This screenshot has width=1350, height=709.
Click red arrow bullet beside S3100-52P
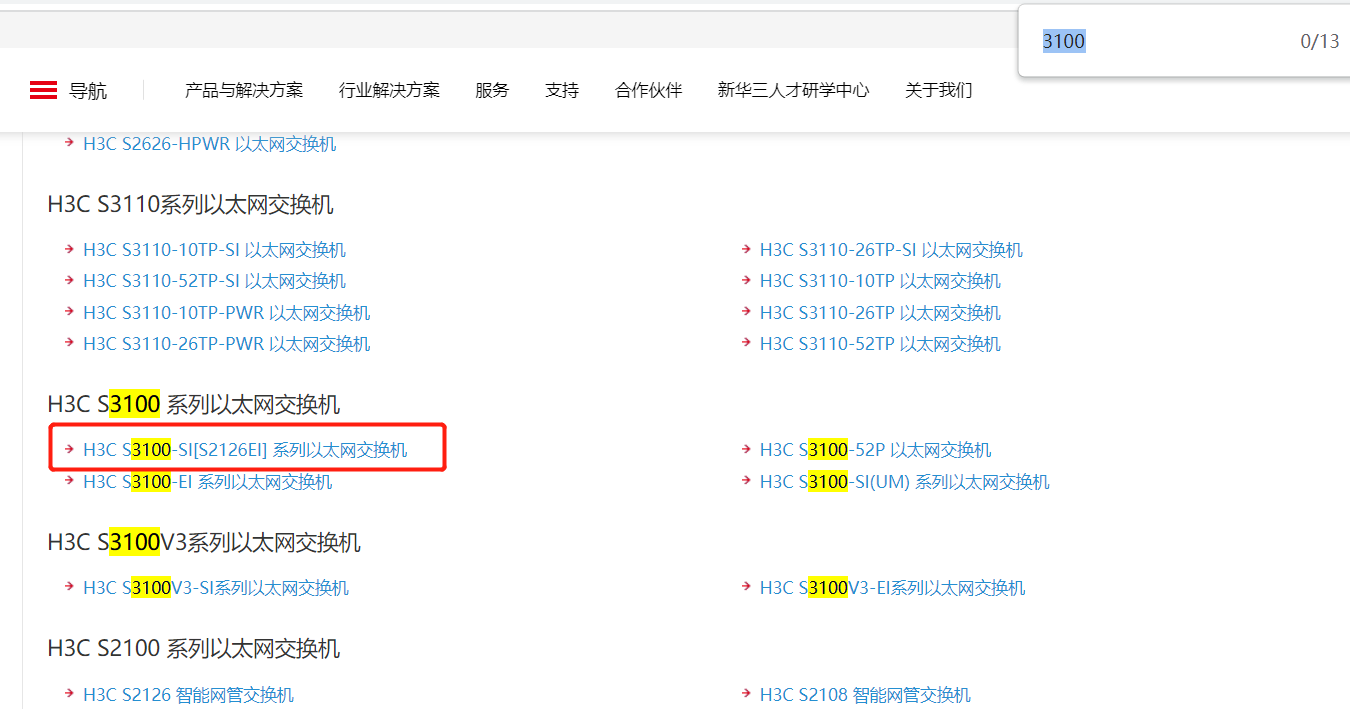click(746, 449)
